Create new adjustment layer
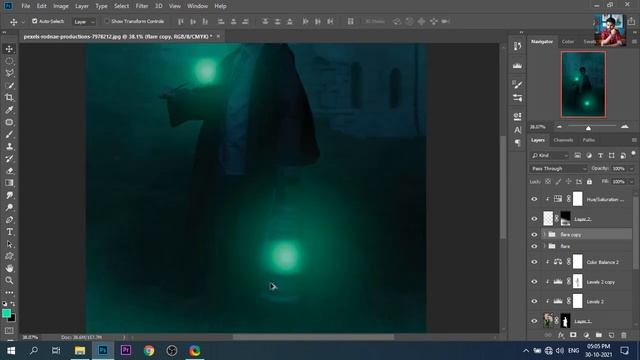Image resolution: width=640 pixels, height=360 pixels. tap(586, 335)
